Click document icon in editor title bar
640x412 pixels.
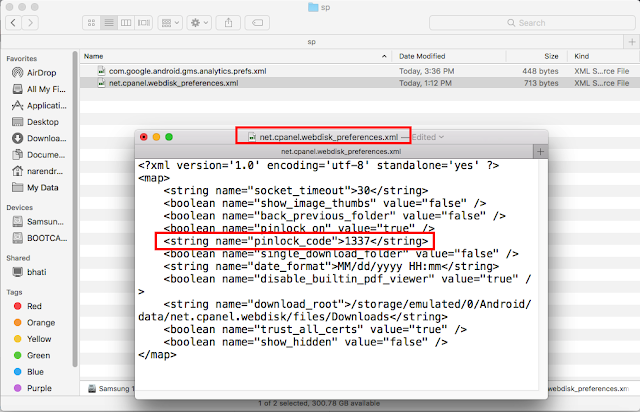(252, 137)
